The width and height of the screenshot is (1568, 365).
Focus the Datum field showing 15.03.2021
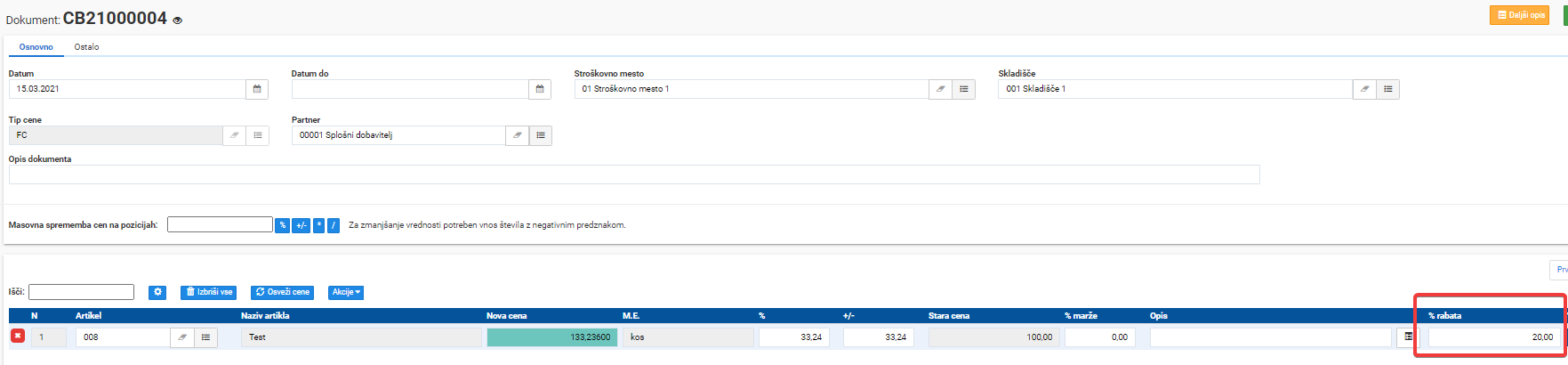[127, 89]
